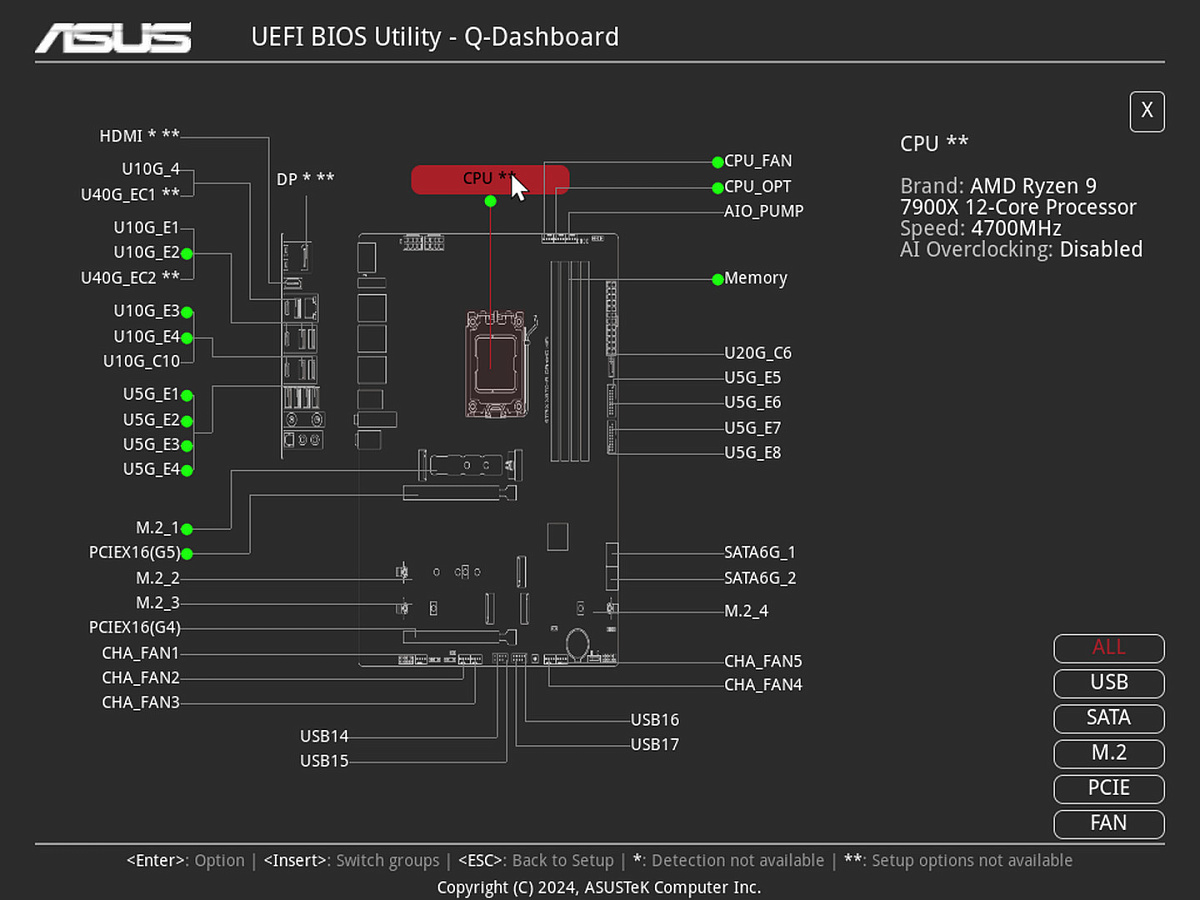The image size is (1200, 900).
Task: Click the CPU socket on the motherboard diagram
Action: coord(496,362)
